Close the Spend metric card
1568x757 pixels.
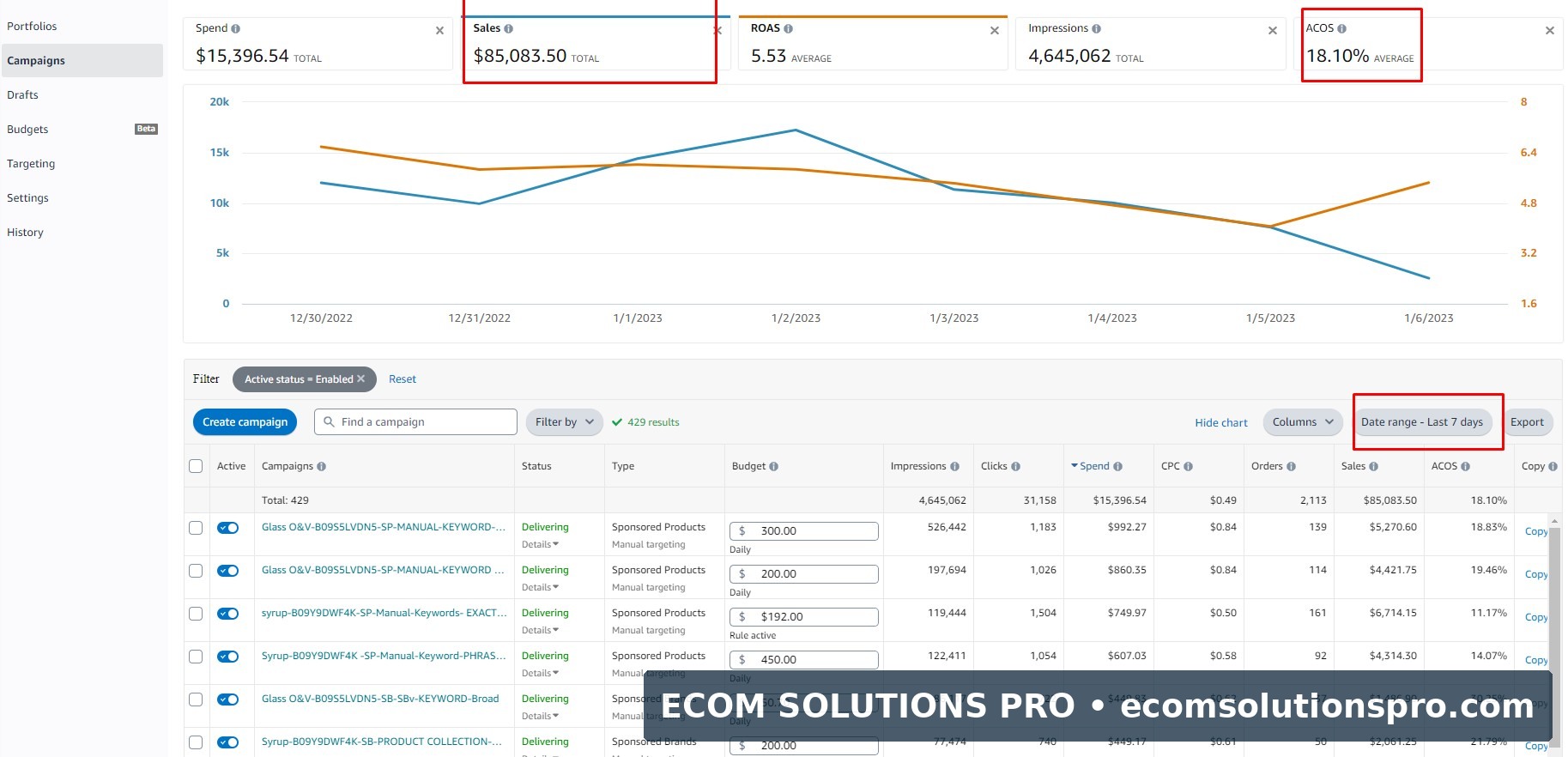click(439, 31)
